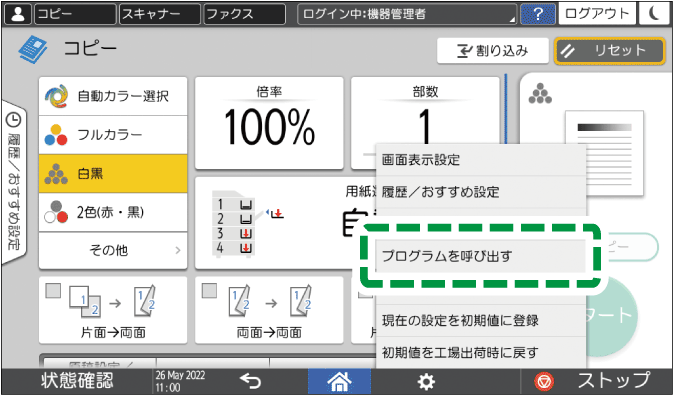Open the 倍率 100% setting
Viewport: 676px width, 396px height.
click(269, 123)
